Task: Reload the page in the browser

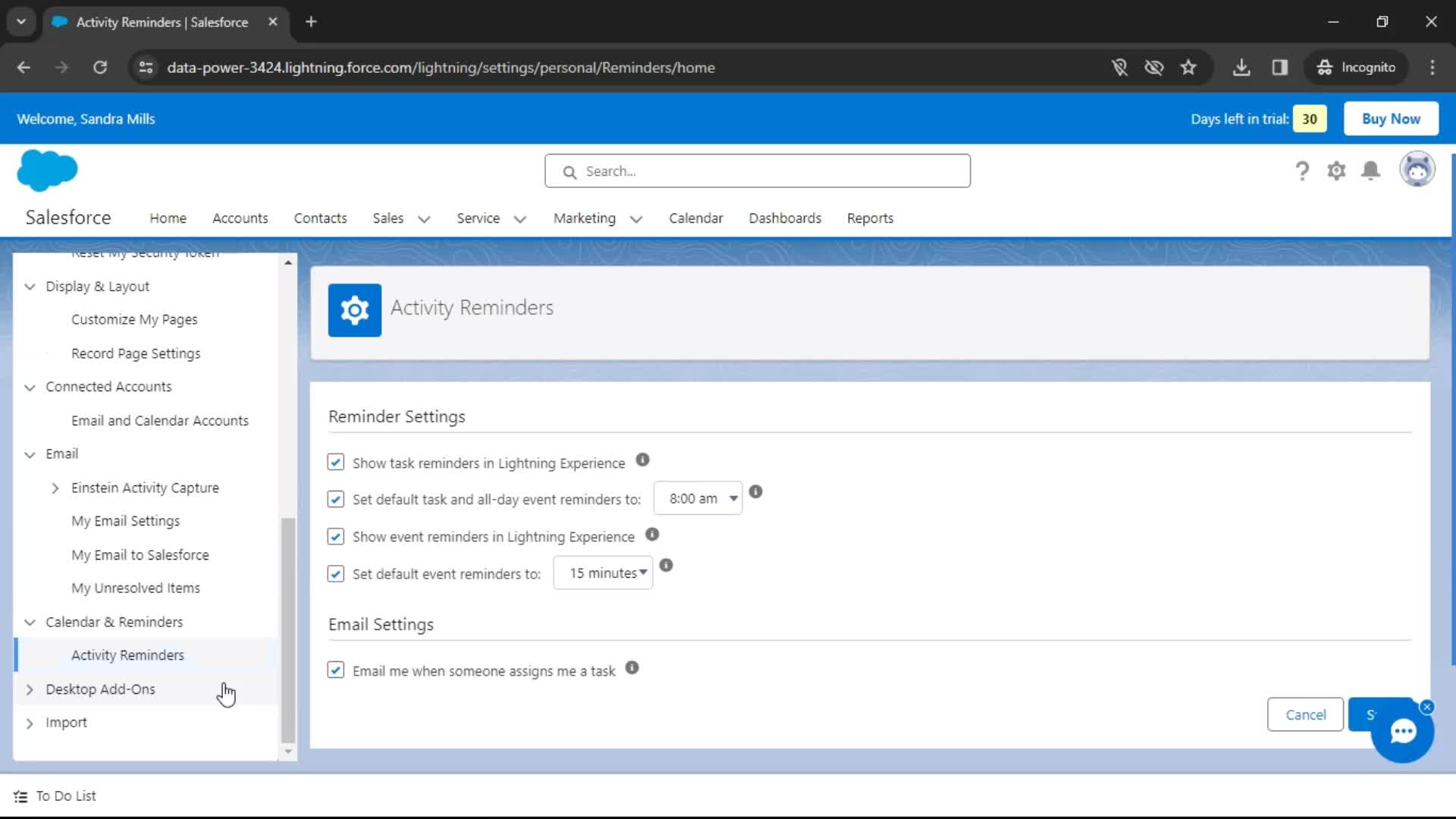Action: [x=99, y=67]
